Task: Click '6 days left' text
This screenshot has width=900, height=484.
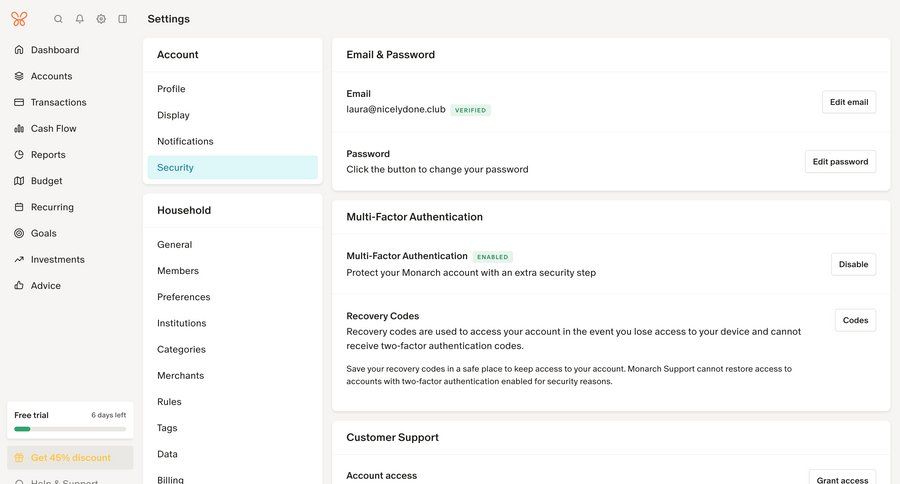Action: click(108, 415)
